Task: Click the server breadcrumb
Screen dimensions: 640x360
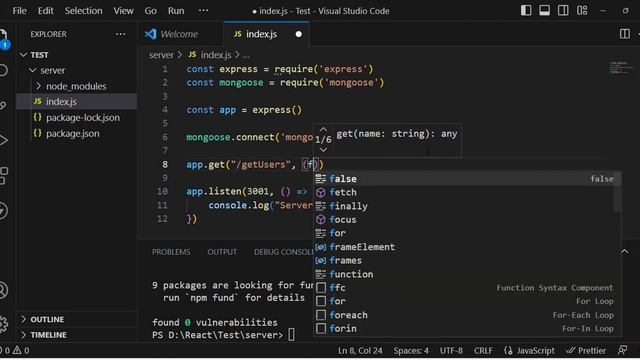Action: pyautogui.click(x=161, y=55)
